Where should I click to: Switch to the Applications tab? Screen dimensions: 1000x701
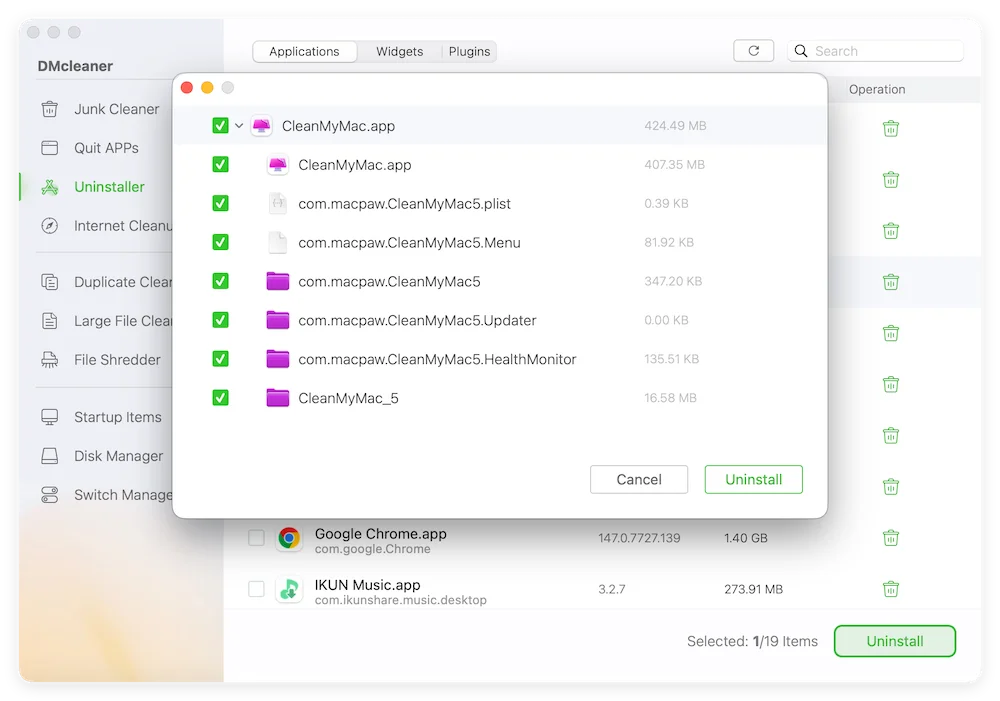(x=304, y=51)
